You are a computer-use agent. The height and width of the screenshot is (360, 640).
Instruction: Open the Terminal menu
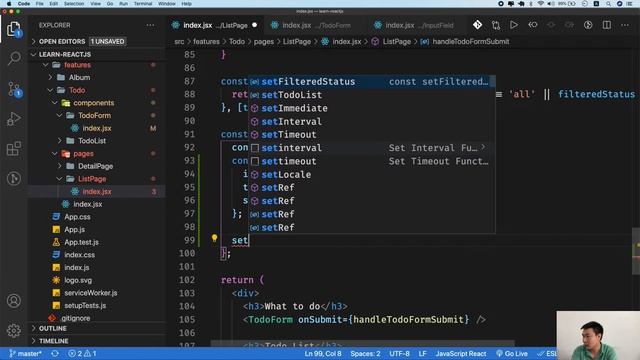click(143, 4)
